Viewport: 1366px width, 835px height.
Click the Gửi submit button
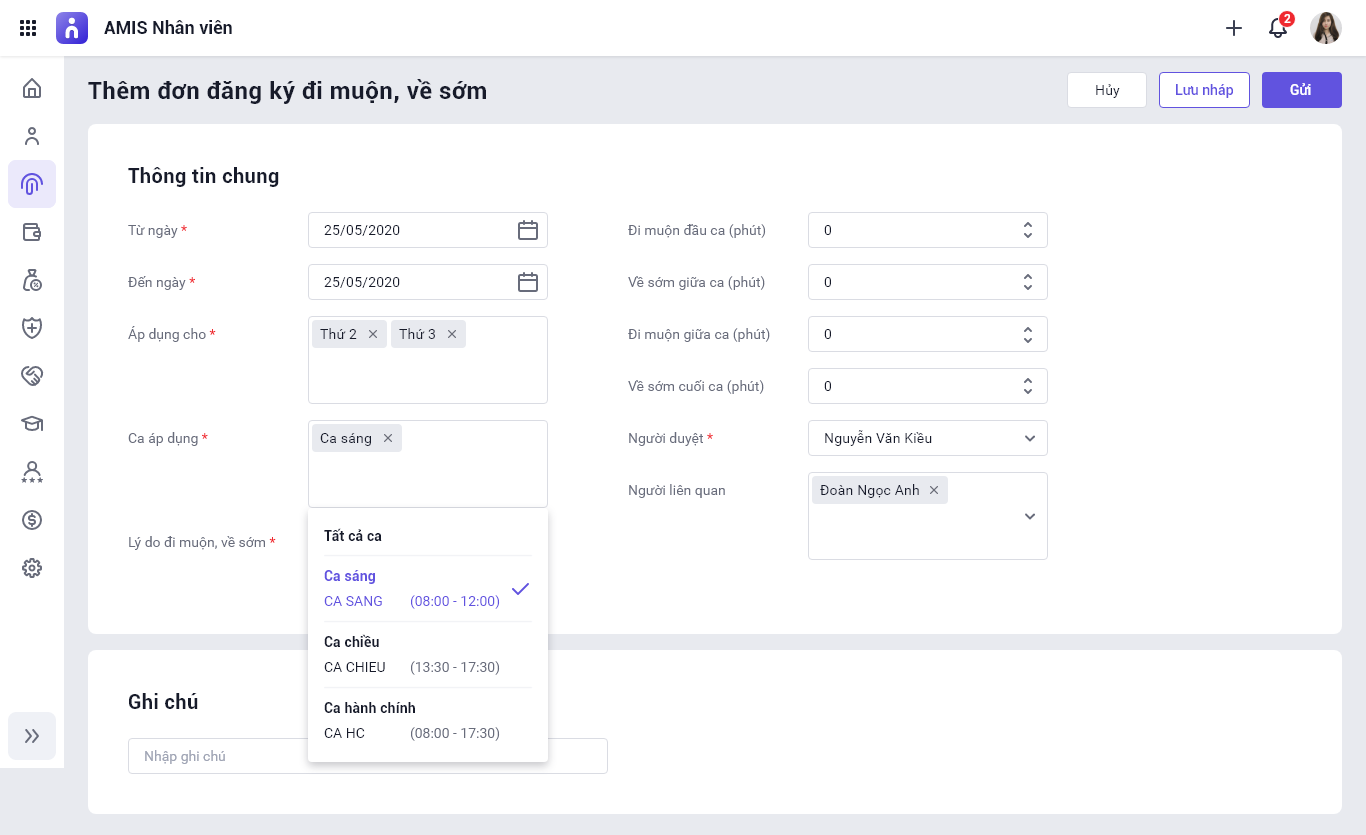coord(1301,90)
